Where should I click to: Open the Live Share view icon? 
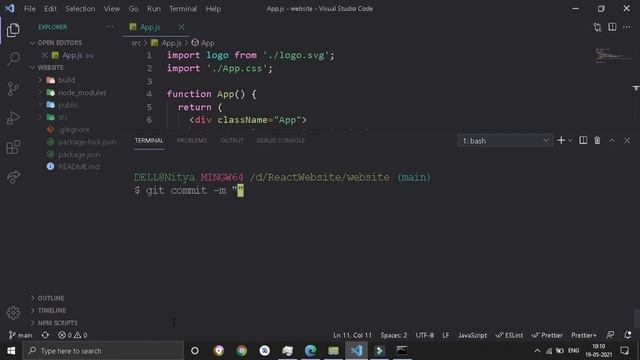[13, 176]
